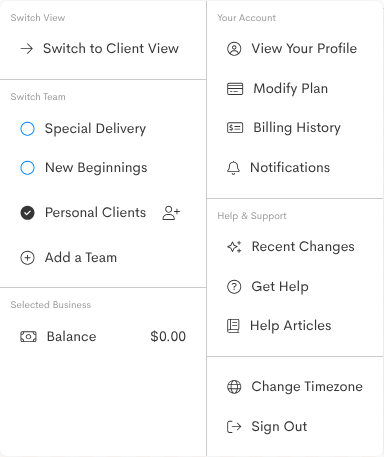Click the sign out arrow icon

click(x=234, y=426)
